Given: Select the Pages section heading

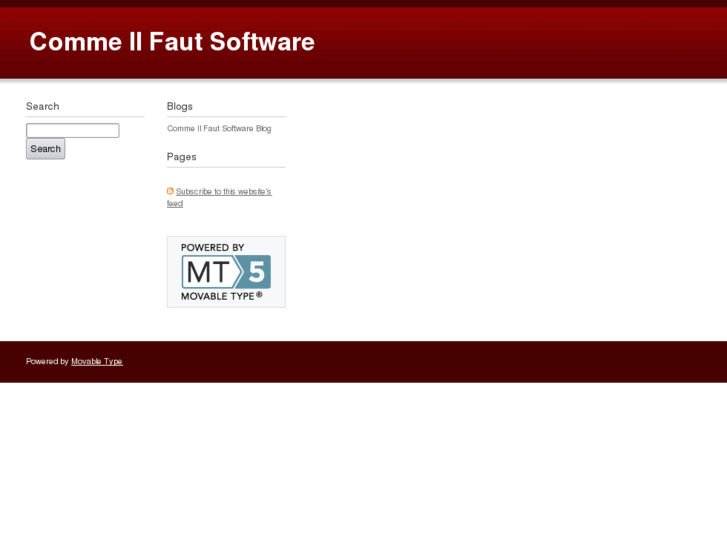Looking at the screenshot, I should 181,157.
